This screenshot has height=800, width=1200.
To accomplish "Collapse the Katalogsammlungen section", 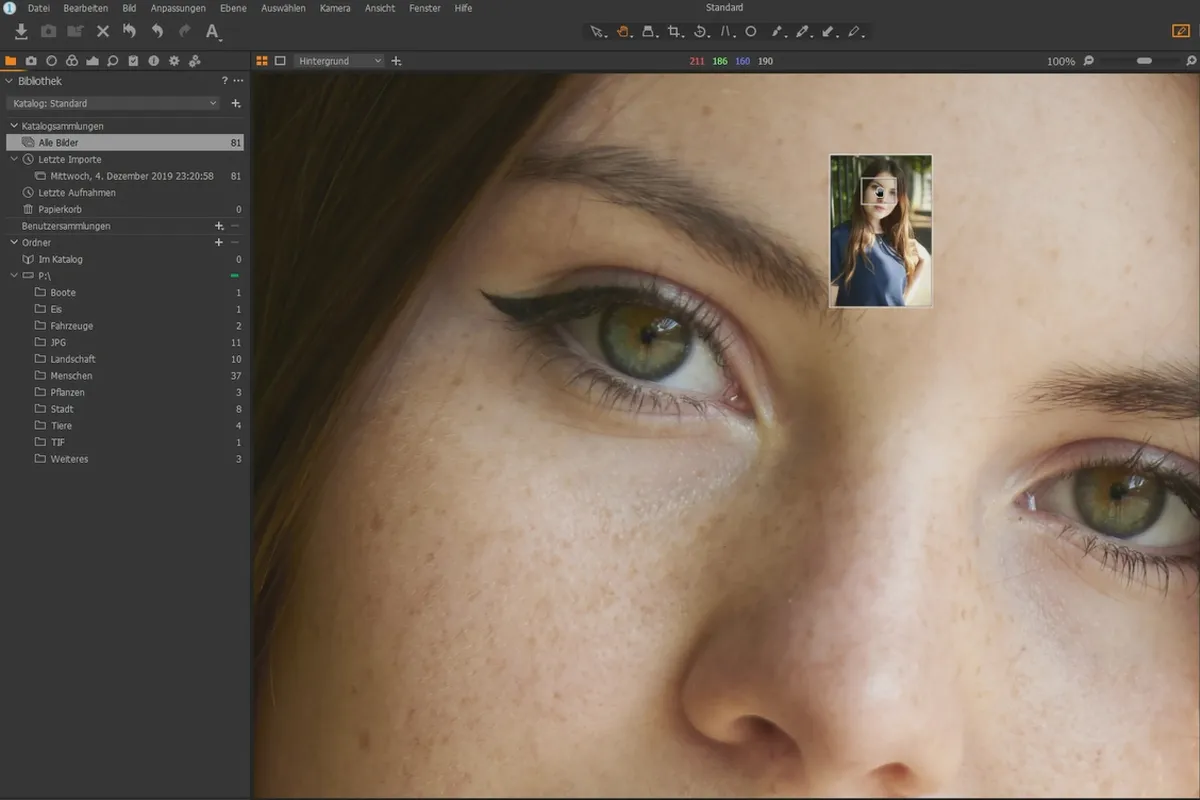I will [x=14, y=126].
